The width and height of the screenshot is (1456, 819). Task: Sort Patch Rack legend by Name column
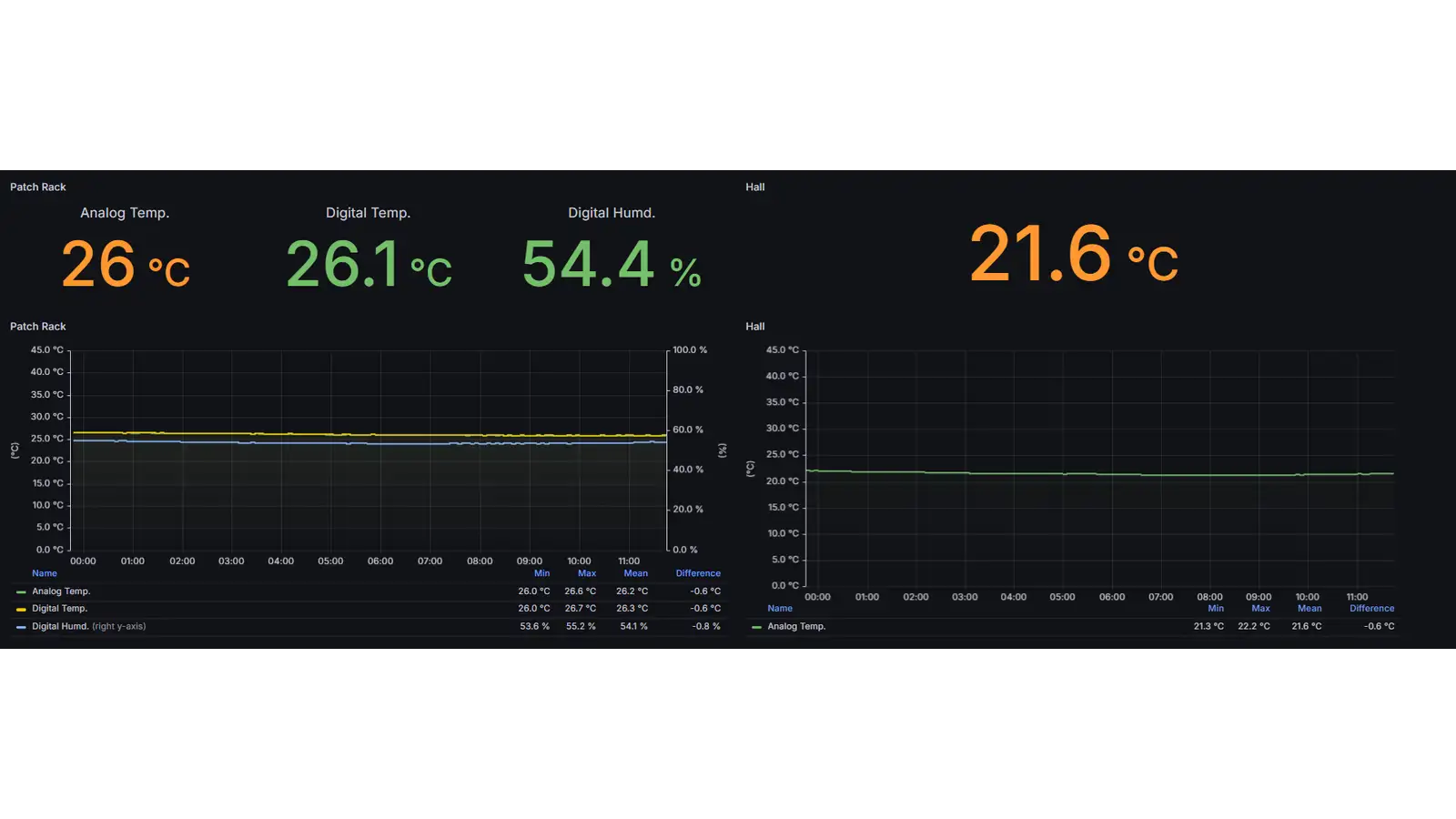click(45, 573)
